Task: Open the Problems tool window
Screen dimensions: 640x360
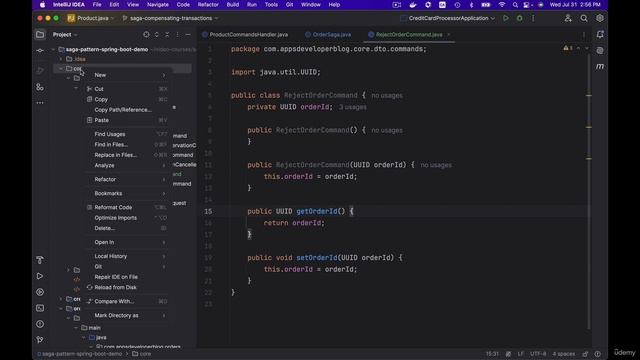Action: (40, 324)
